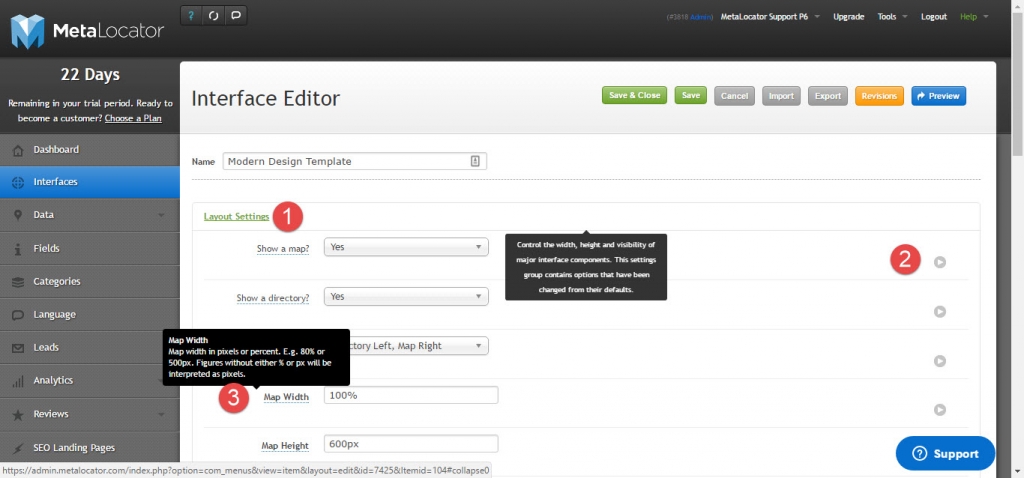Screen dimensions: 1024x478
Task: Click the Logout link
Action: 934,17
